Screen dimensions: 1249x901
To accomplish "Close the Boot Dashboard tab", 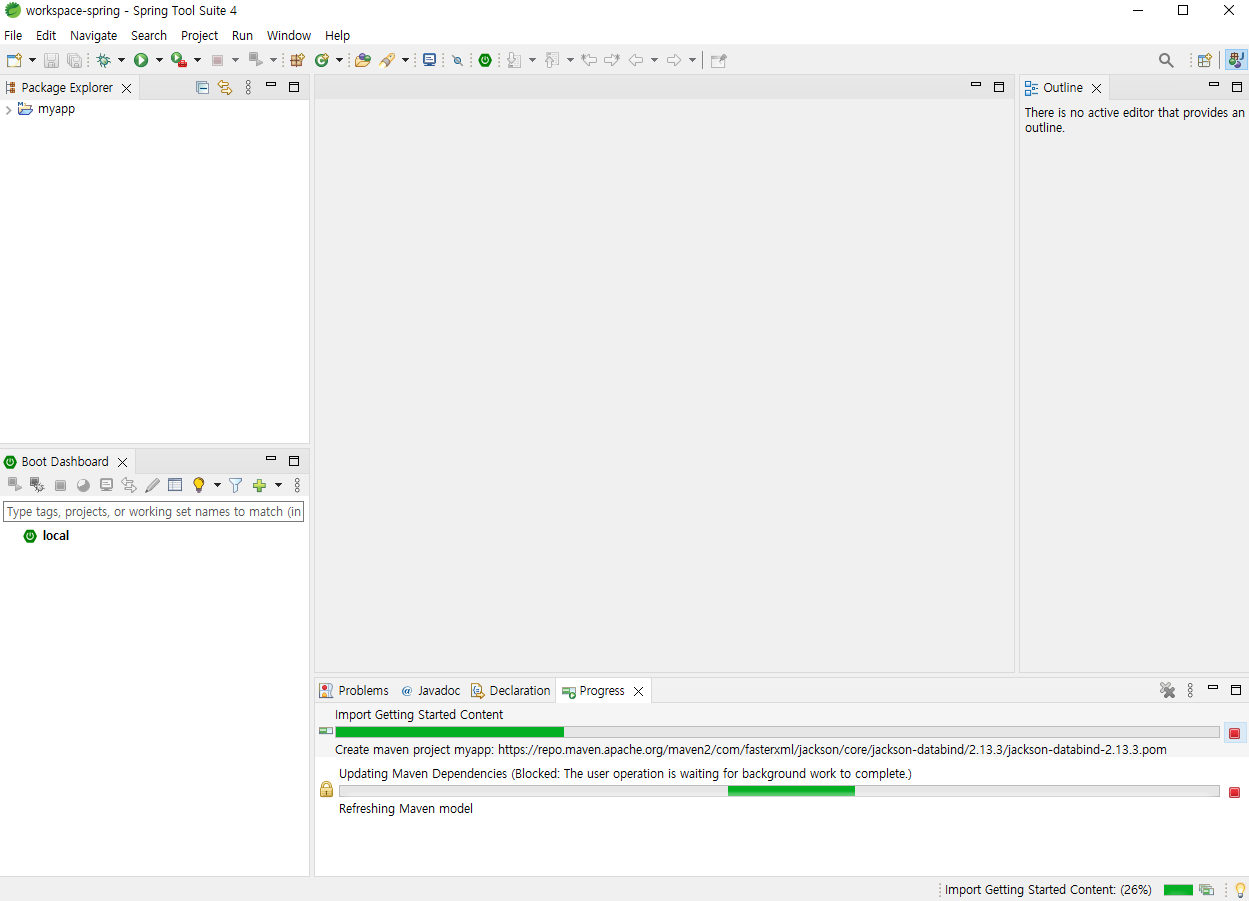I will [122, 462].
